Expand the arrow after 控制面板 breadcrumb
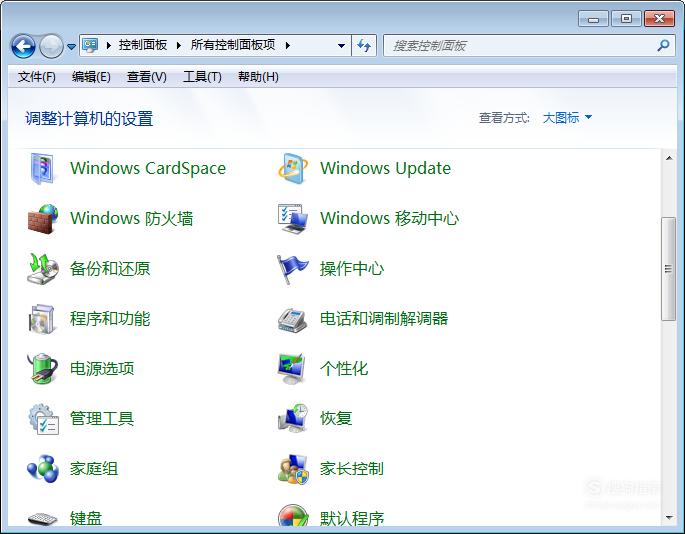 tap(179, 45)
